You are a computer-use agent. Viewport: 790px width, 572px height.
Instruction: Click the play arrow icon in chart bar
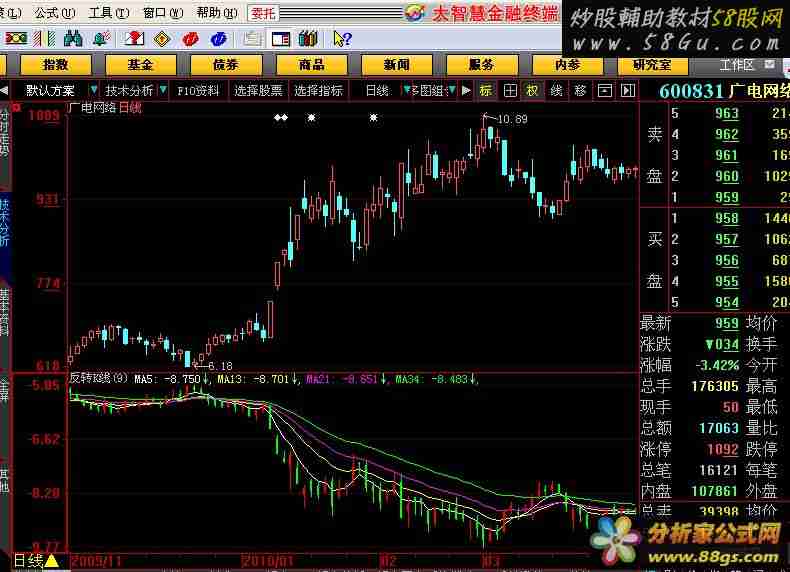point(465,90)
